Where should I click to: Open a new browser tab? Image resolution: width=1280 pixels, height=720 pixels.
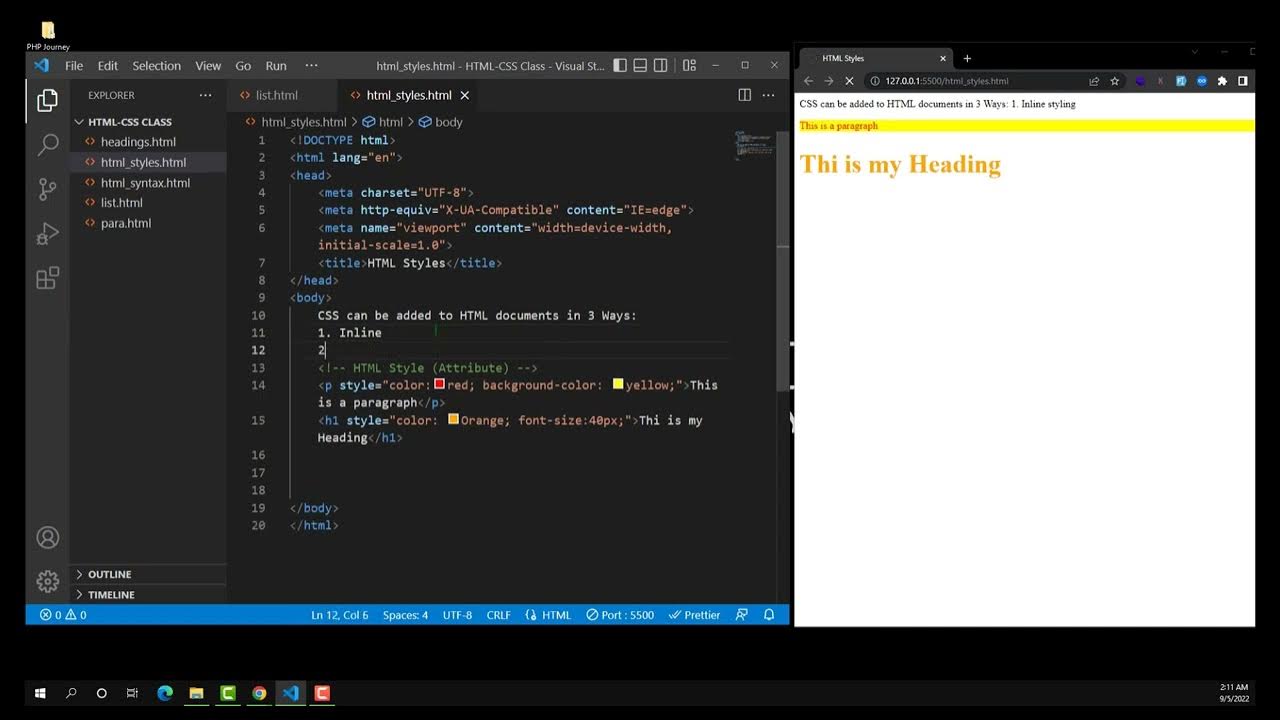click(x=967, y=58)
